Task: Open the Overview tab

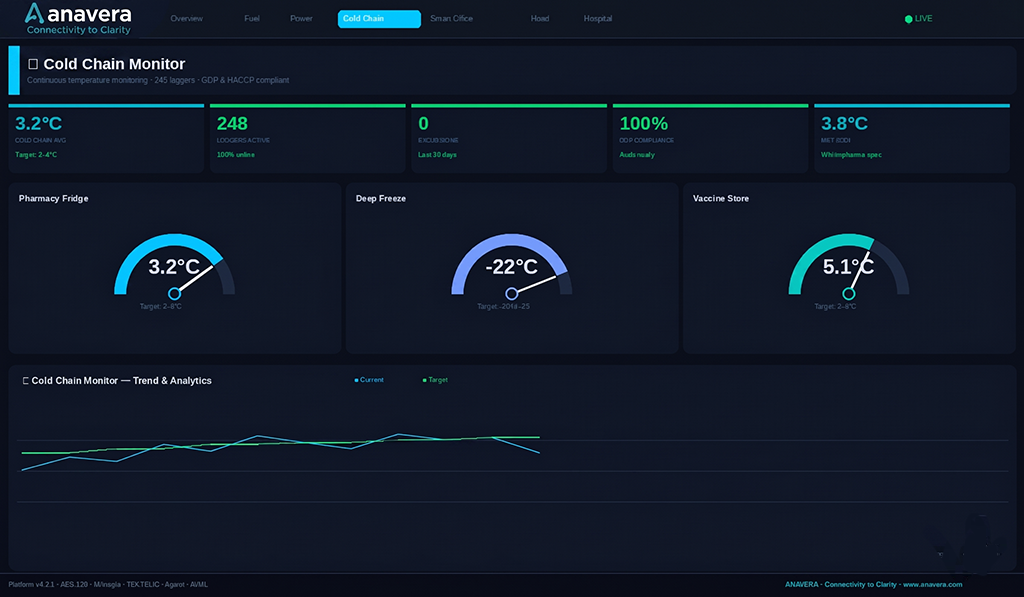Action: (x=187, y=18)
